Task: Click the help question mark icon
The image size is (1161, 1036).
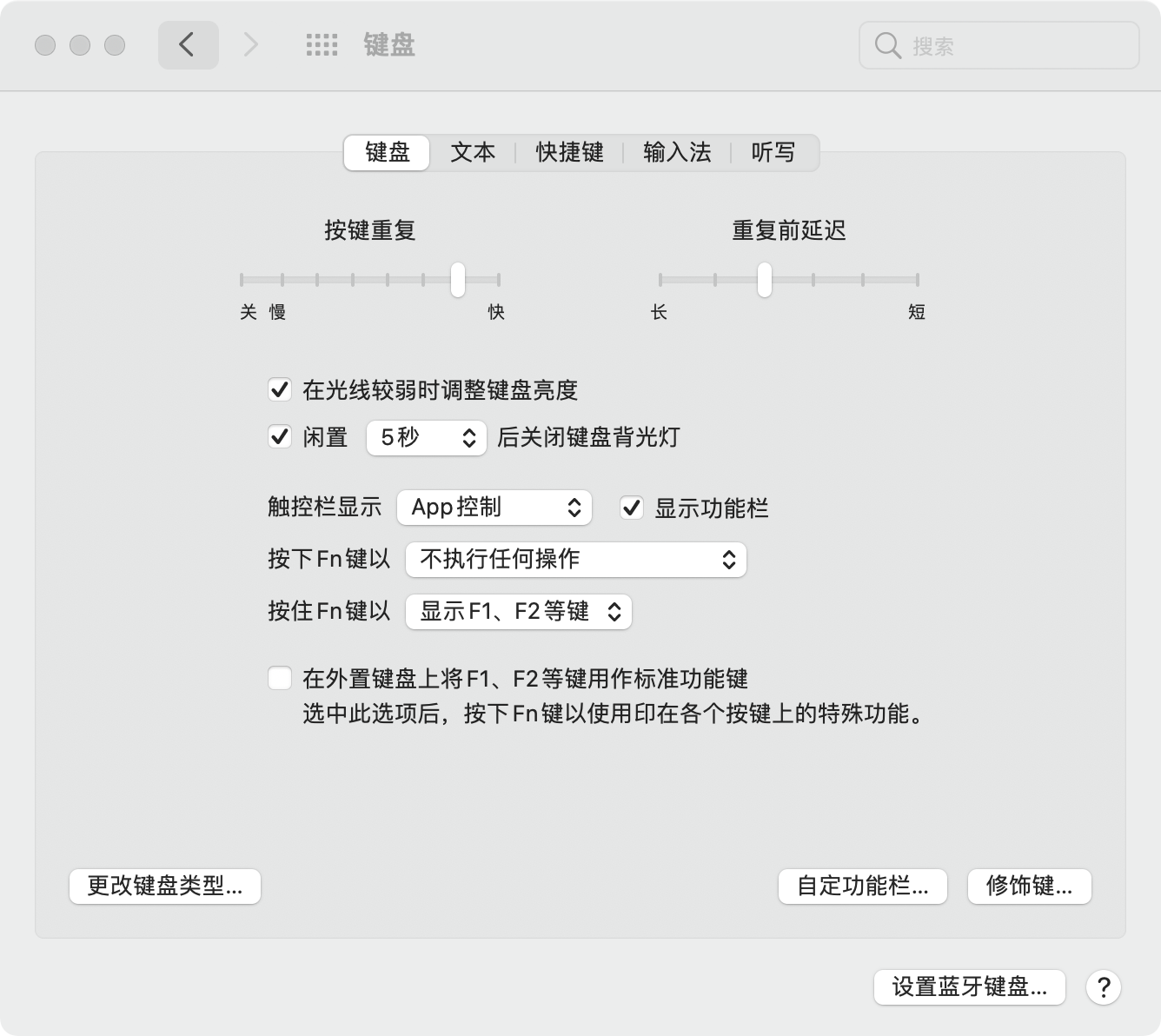Action: click(x=1105, y=987)
